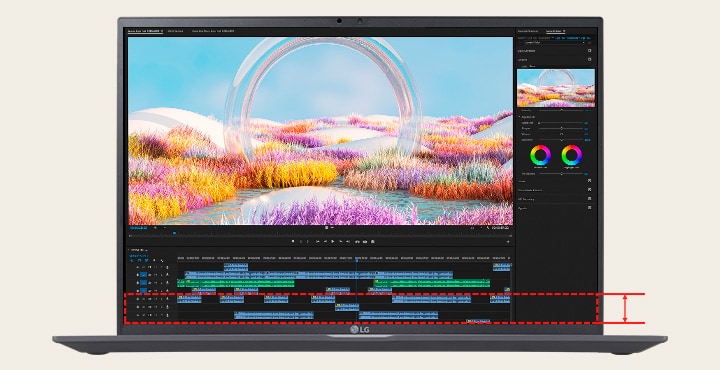Select the right green clip in timeline
The height and width of the screenshot is (370, 720).
coord(432,283)
